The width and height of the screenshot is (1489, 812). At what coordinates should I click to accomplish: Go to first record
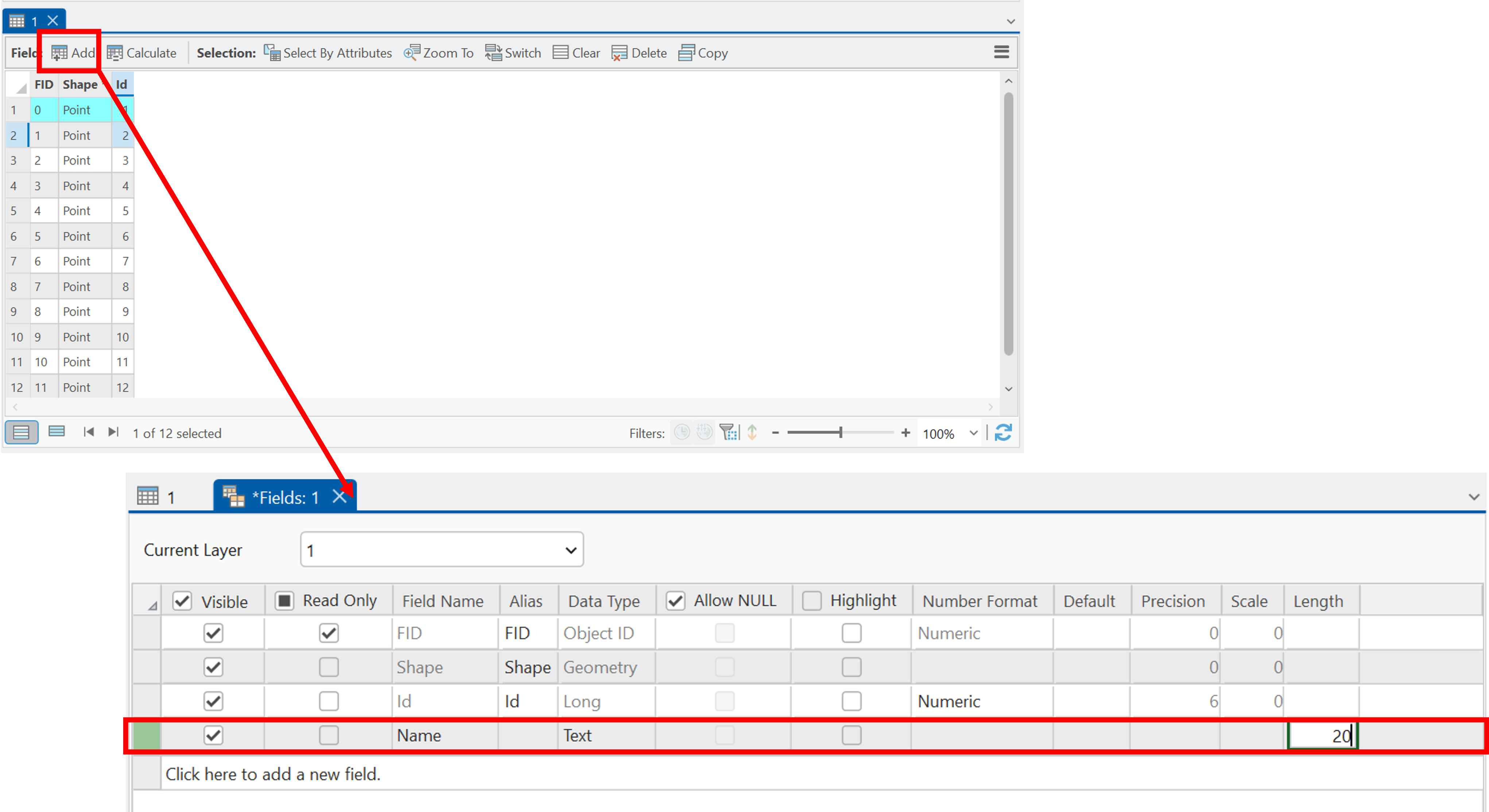click(x=89, y=432)
